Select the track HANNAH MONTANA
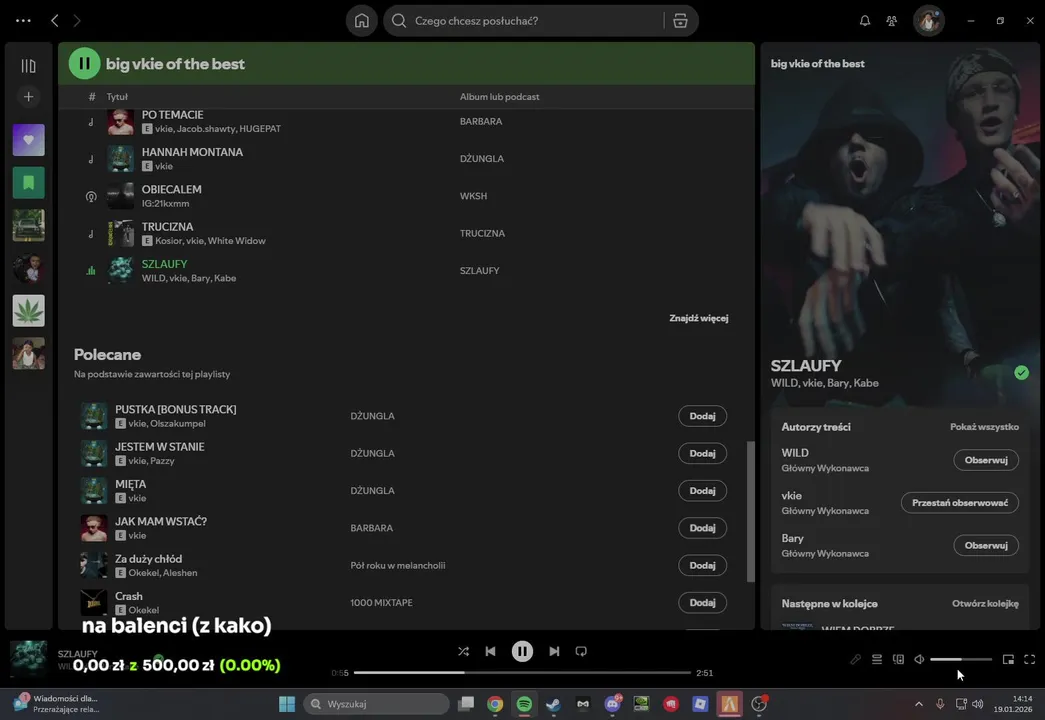This screenshot has height=720, width=1045. click(407, 159)
